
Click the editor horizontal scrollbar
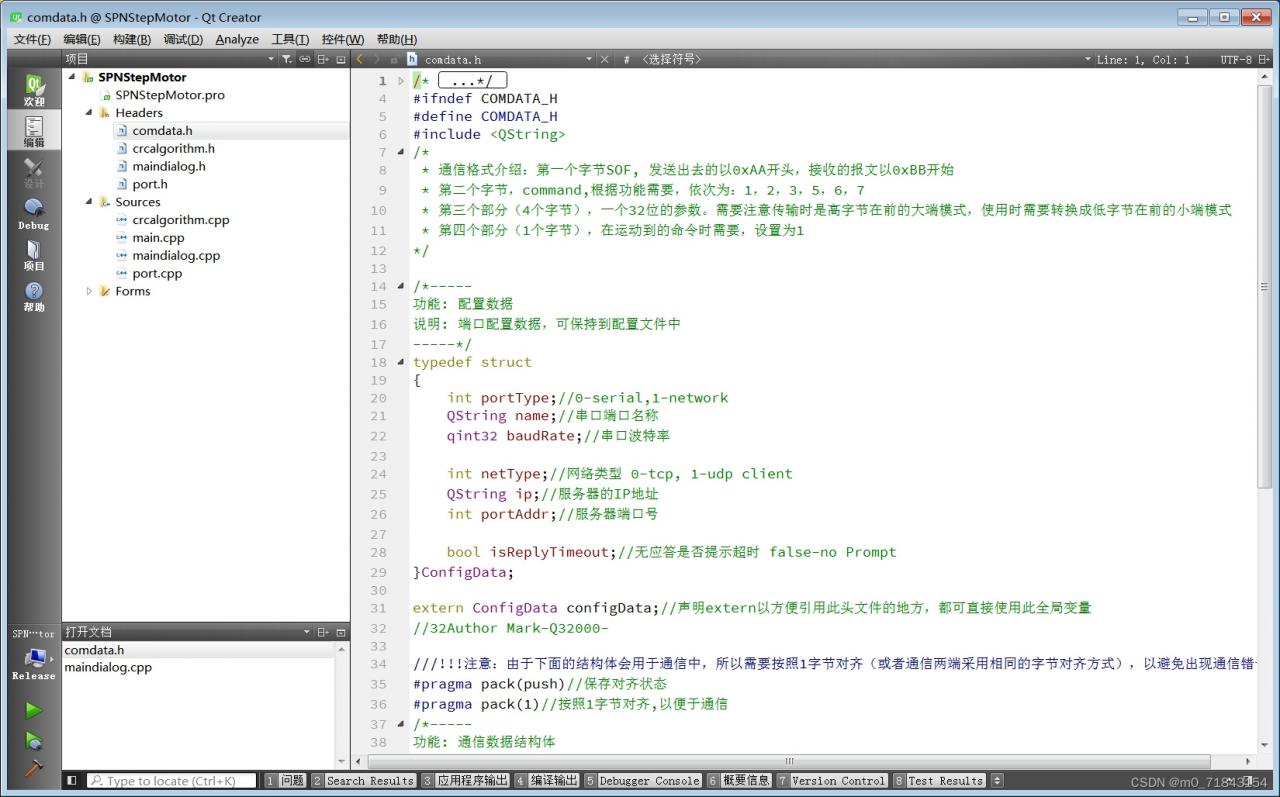(790, 761)
